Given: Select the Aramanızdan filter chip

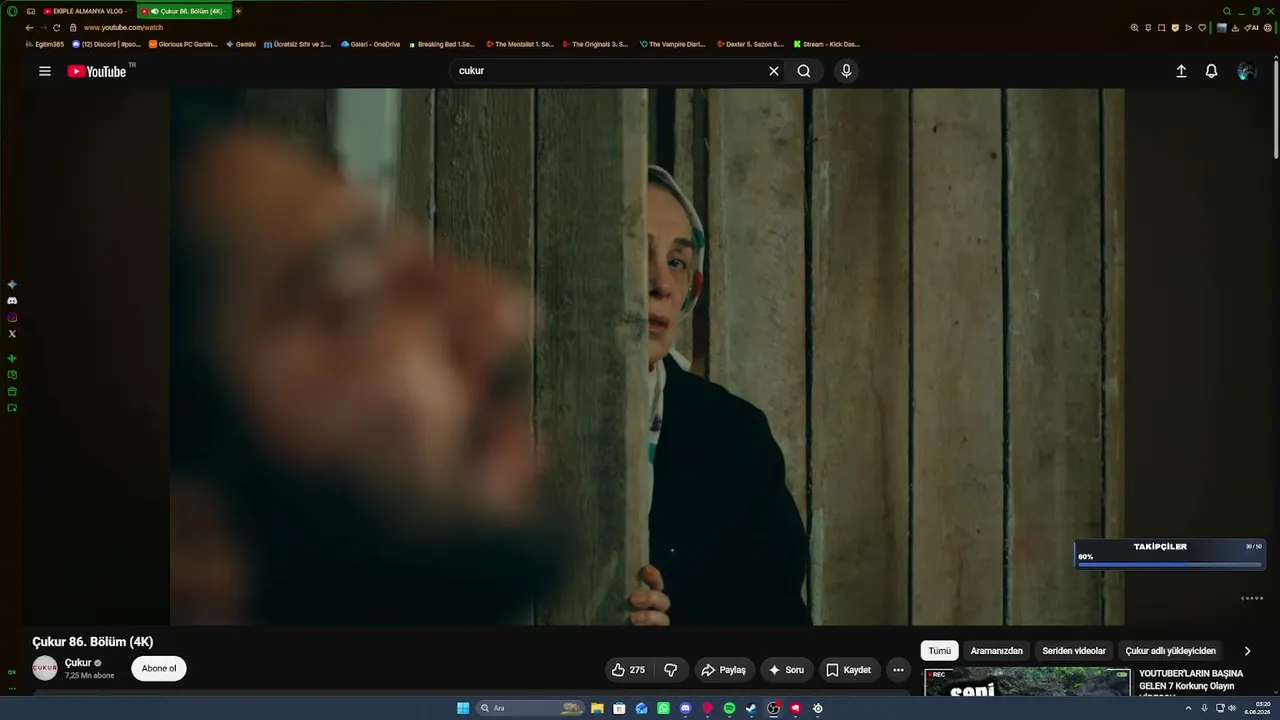Looking at the screenshot, I should click(x=996, y=651).
